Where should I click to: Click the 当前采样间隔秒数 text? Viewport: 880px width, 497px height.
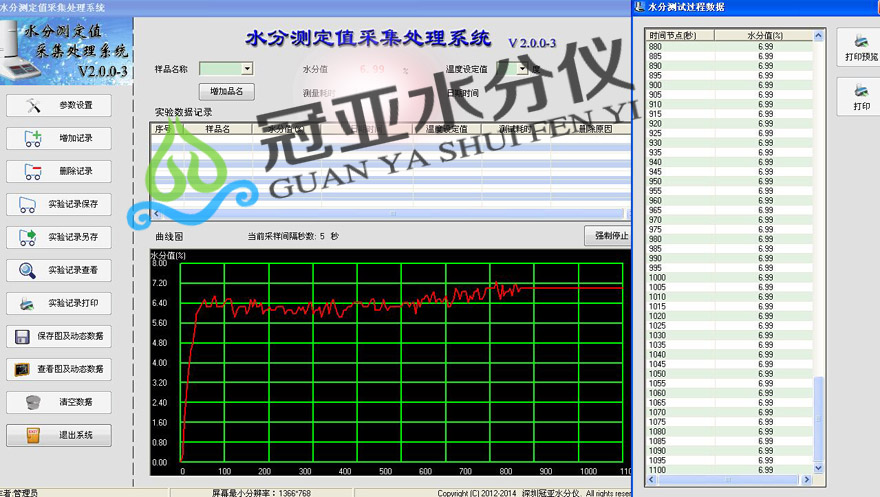pyautogui.click(x=293, y=237)
